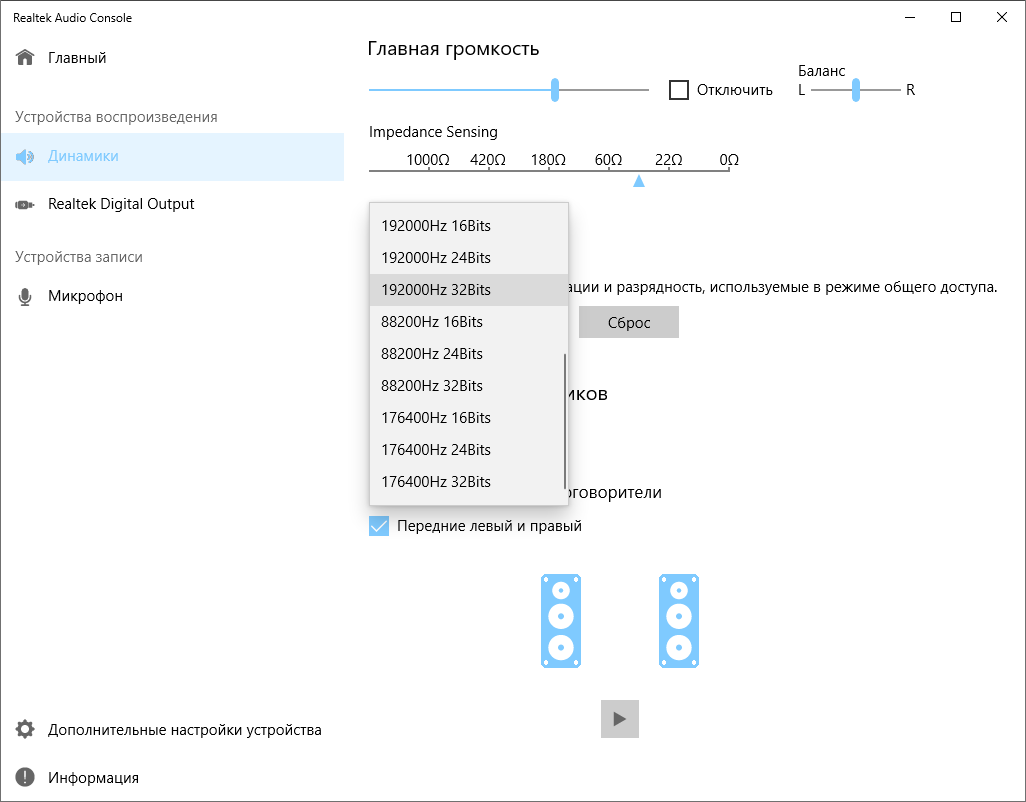Screen dimensions: 1026x802
Task: Click the left front speaker image
Action: 561,621
